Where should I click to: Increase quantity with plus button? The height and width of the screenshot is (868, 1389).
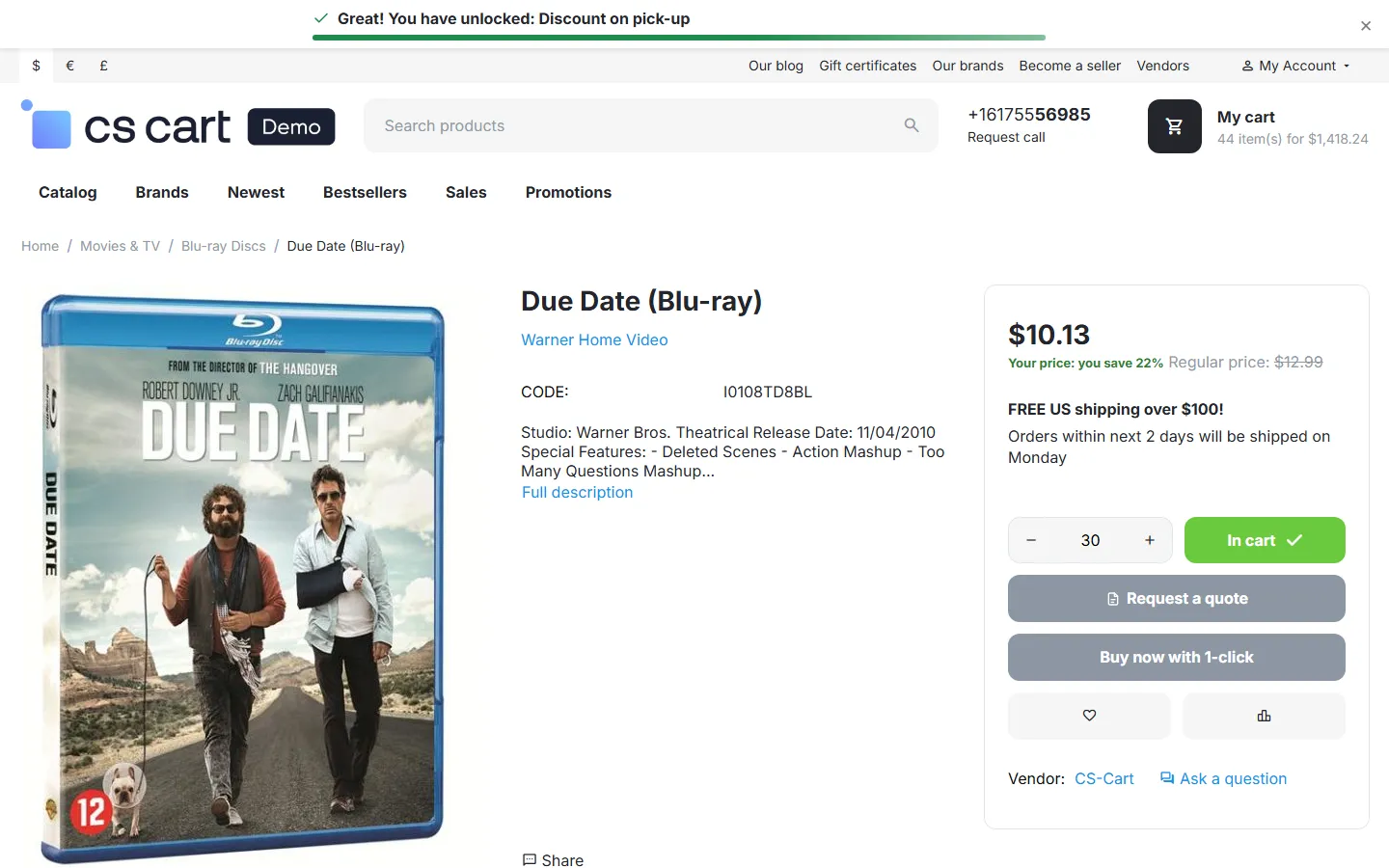[x=1150, y=540]
